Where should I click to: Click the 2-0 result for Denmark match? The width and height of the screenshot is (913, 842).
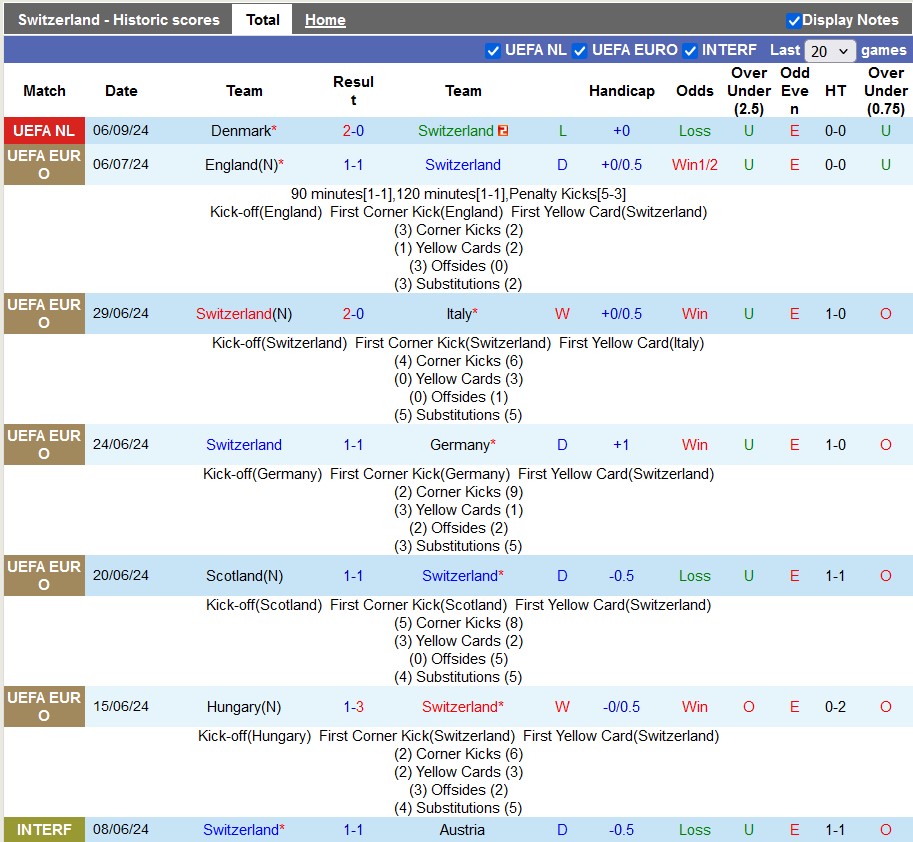[x=353, y=131]
